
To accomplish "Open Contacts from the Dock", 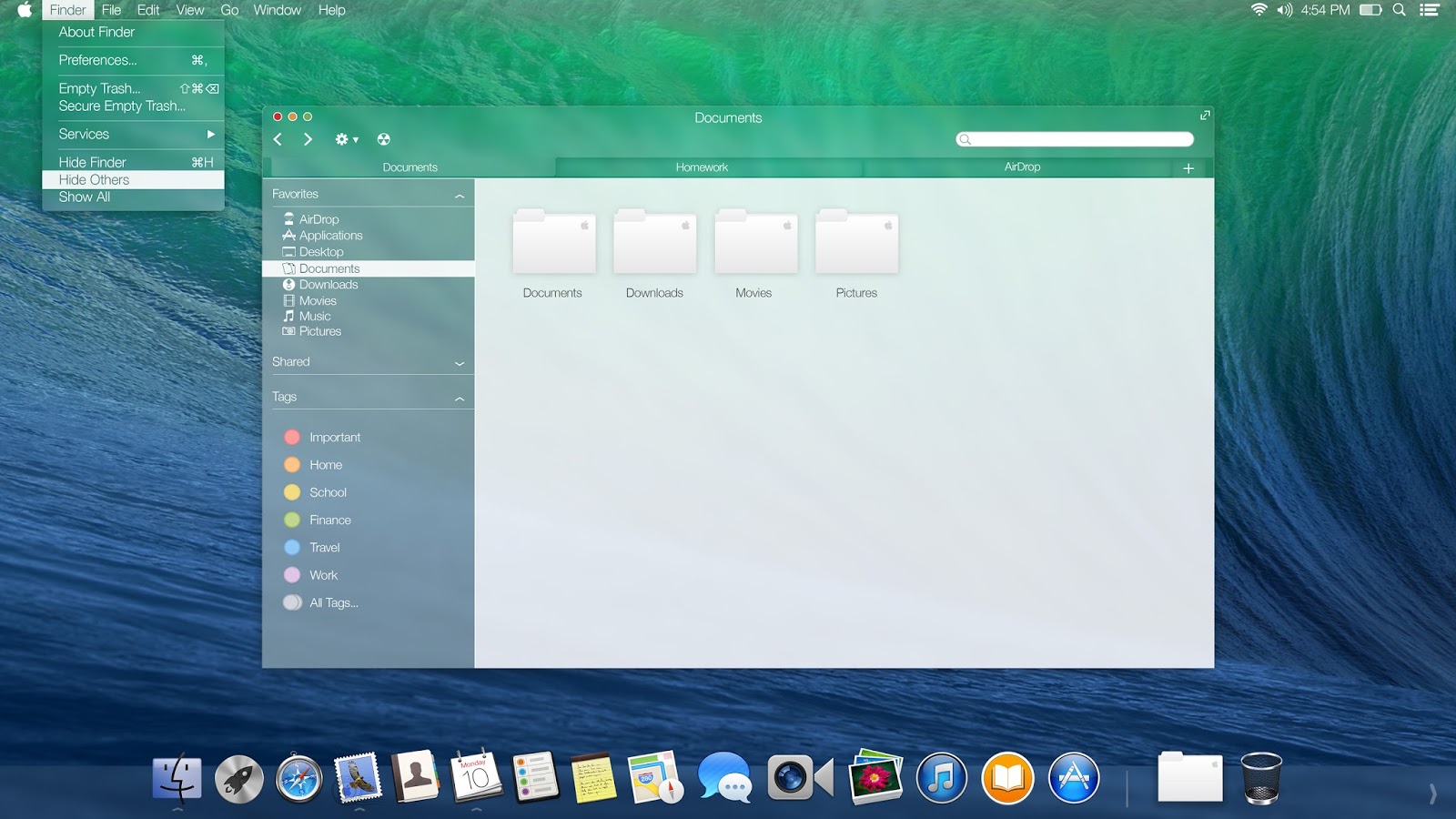I will pyautogui.click(x=415, y=777).
